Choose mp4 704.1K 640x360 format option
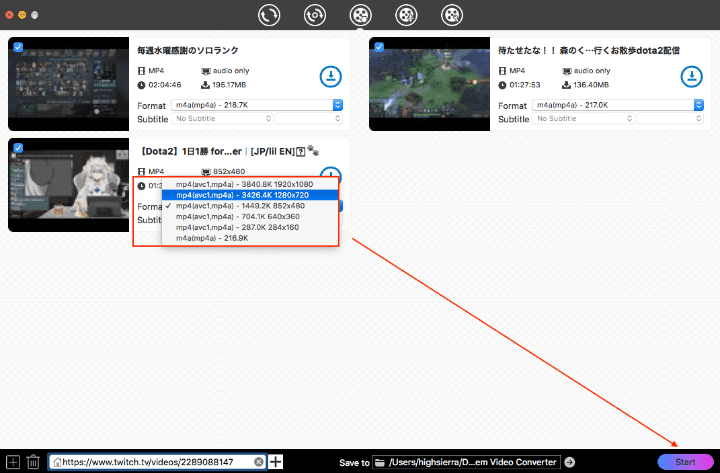This screenshot has width=720, height=473. coord(250,216)
